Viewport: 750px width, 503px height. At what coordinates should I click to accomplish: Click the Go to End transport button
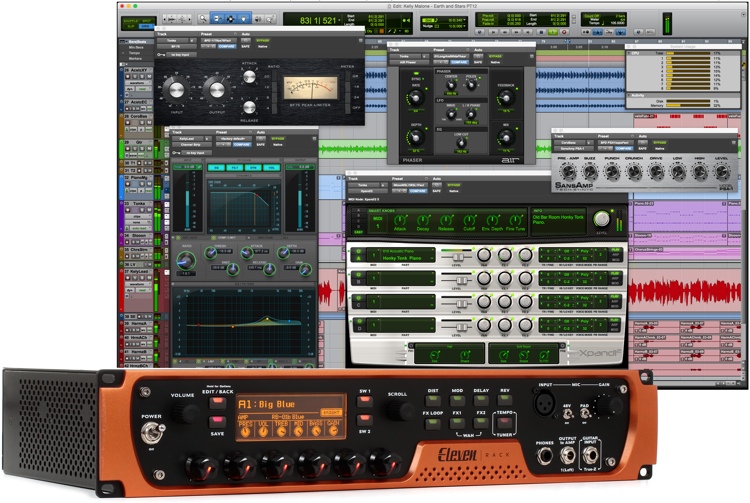pos(528,32)
